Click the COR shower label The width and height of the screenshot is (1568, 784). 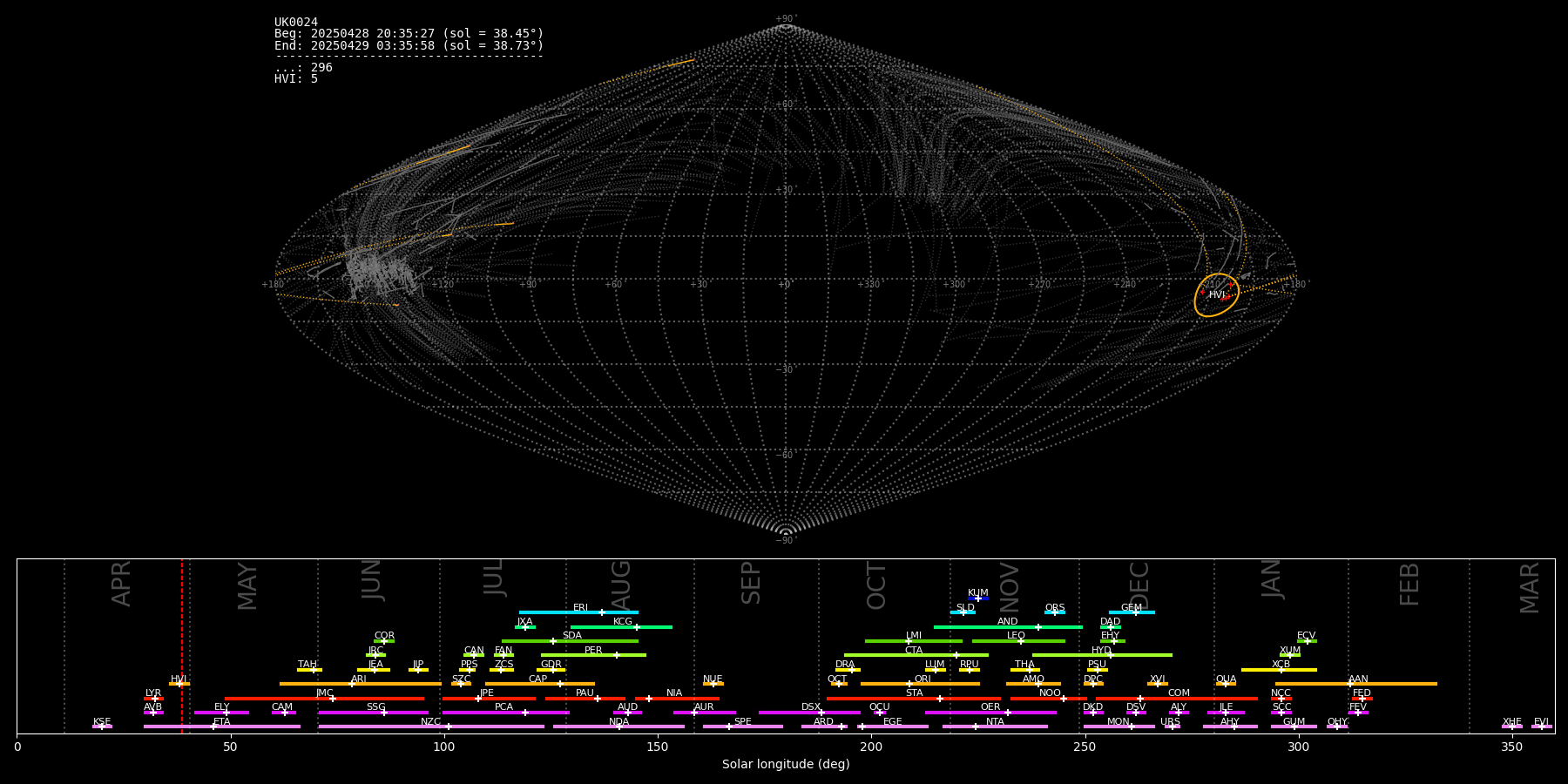[384, 636]
